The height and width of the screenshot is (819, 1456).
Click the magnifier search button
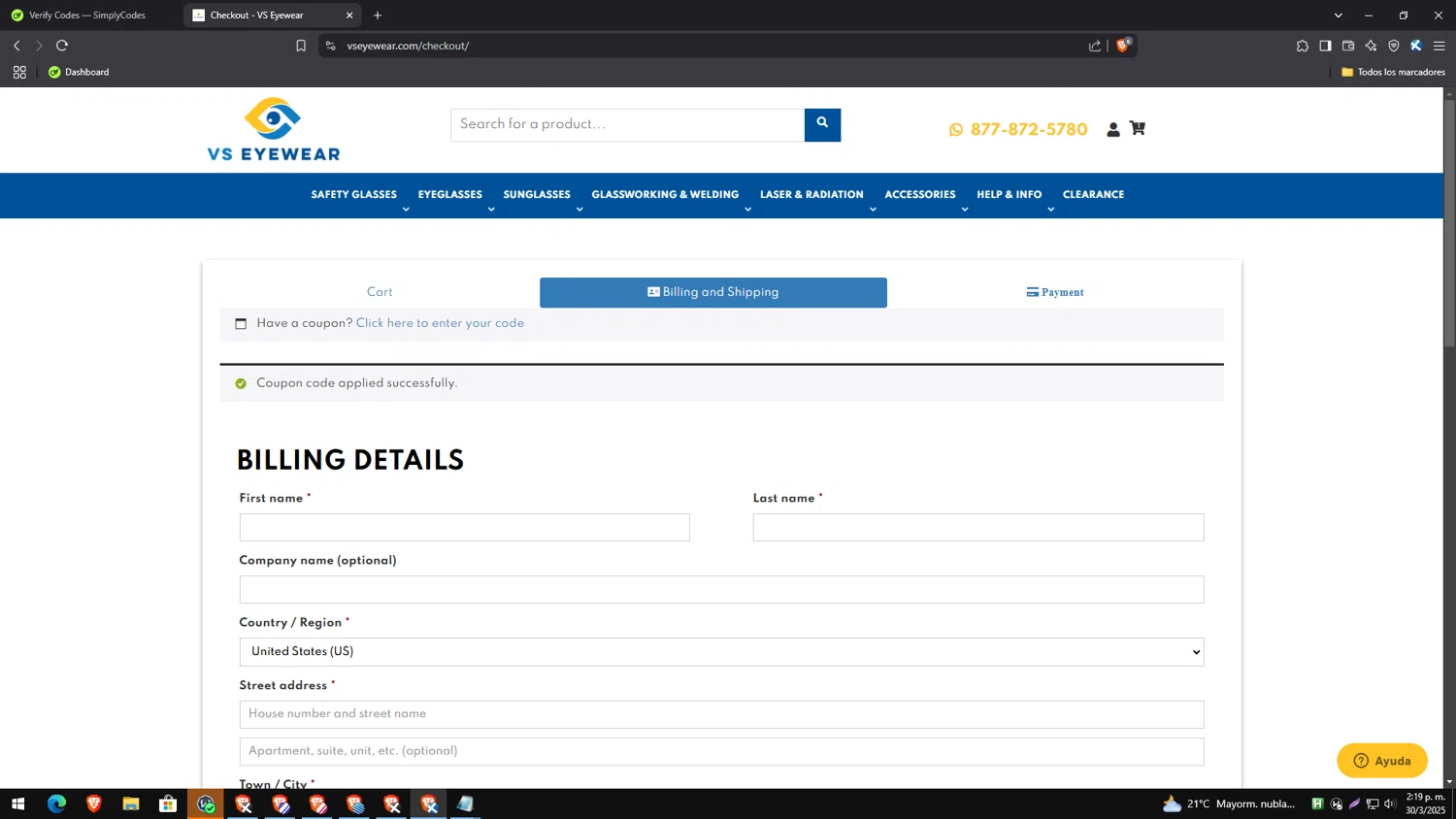822,124
